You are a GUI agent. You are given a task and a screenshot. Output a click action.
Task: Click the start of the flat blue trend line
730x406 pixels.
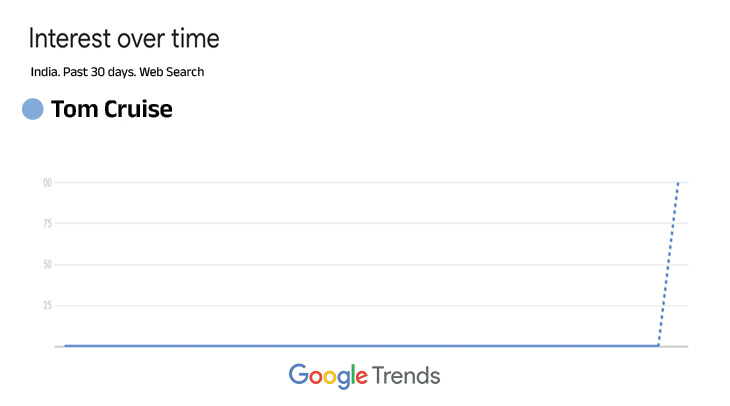click(x=66, y=346)
